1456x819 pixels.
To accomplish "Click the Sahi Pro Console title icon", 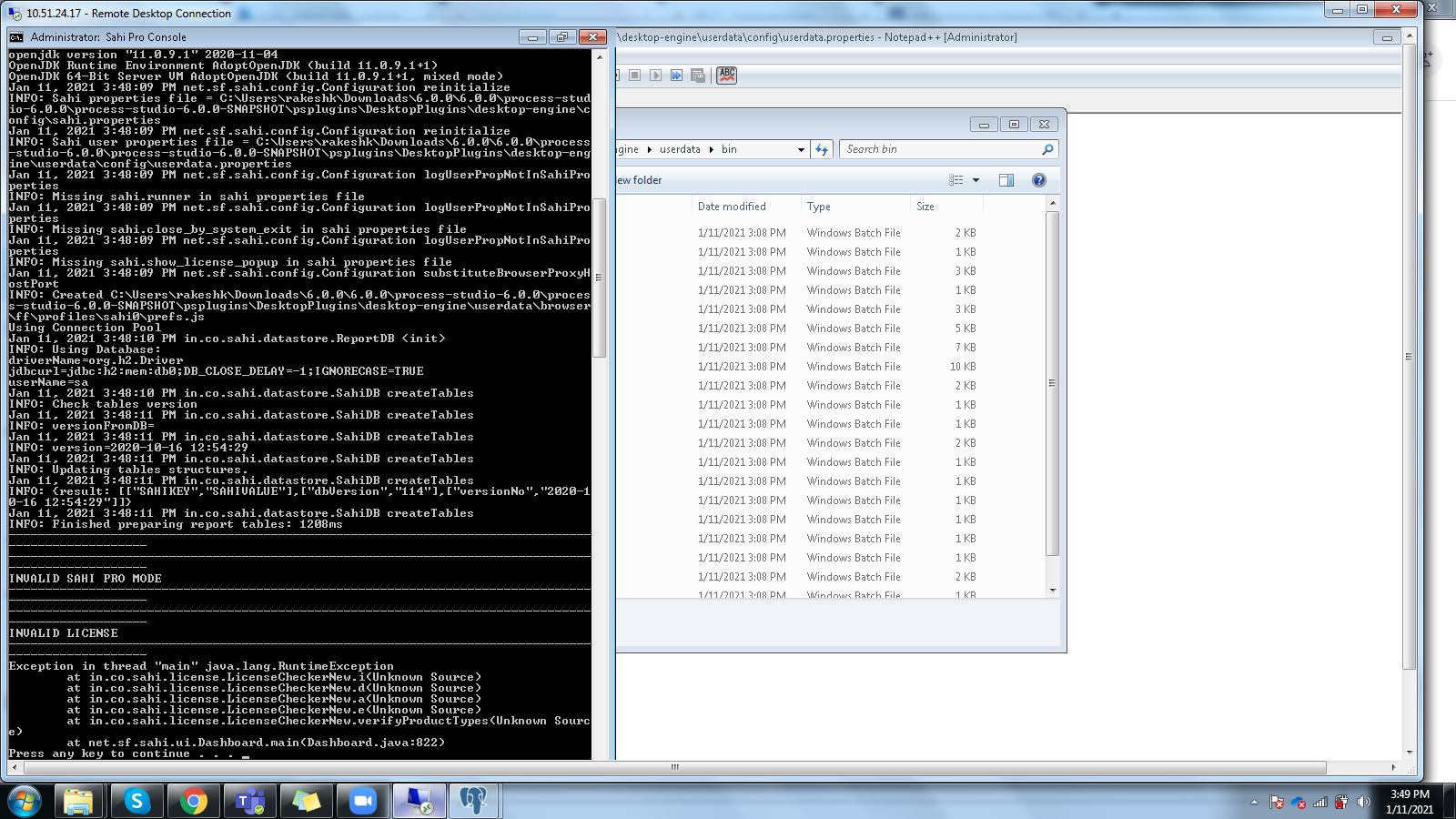I will coord(16,37).
